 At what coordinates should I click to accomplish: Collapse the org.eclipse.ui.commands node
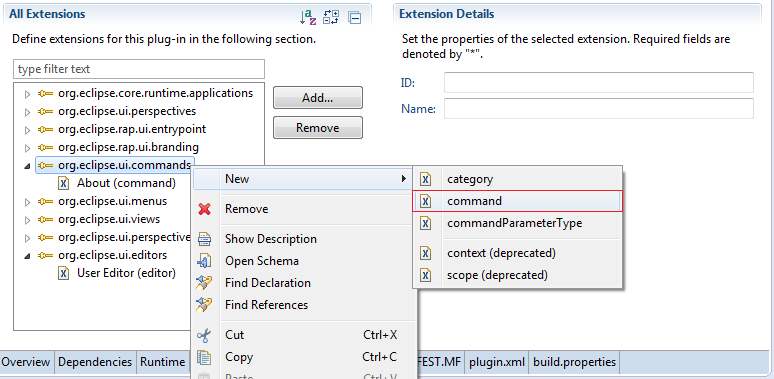28,166
